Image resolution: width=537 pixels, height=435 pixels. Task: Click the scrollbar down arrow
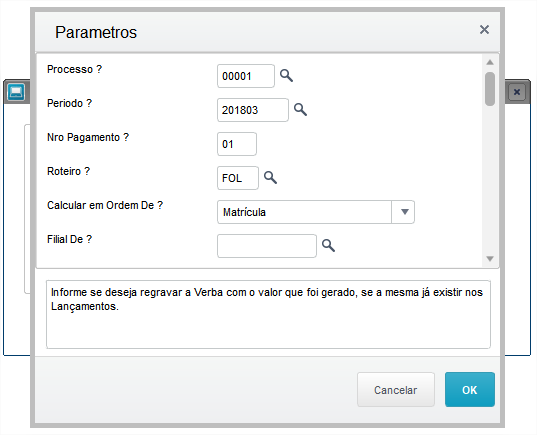pos(490,259)
